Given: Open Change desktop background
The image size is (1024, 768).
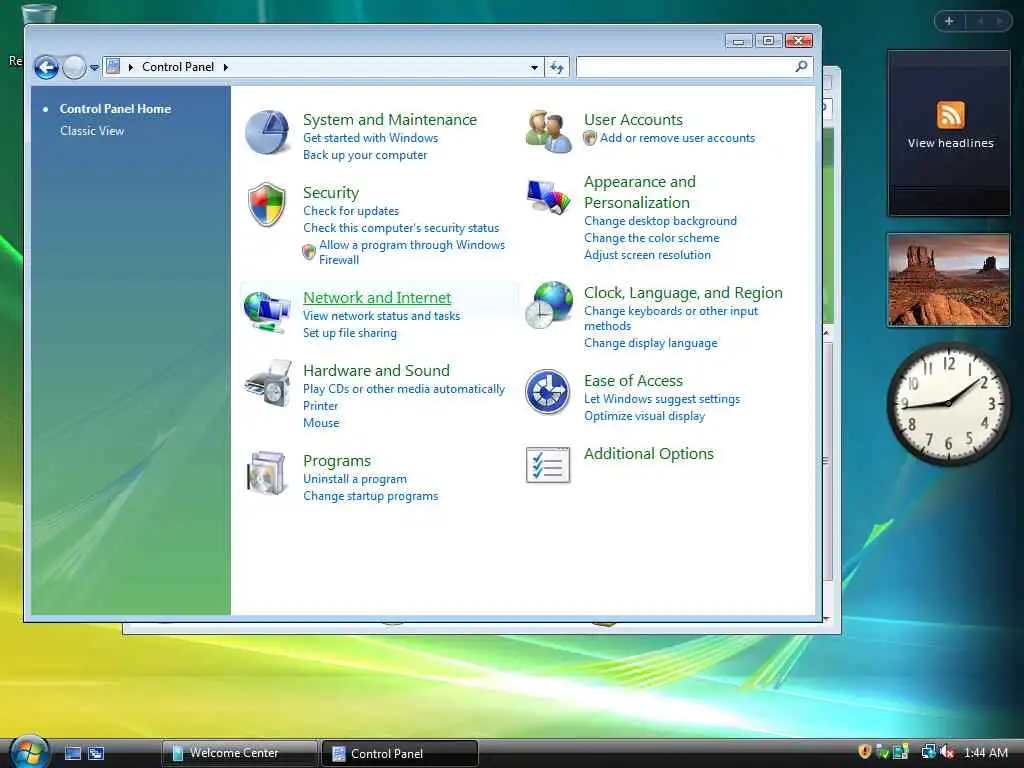Looking at the screenshot, I should click(660, 221).
